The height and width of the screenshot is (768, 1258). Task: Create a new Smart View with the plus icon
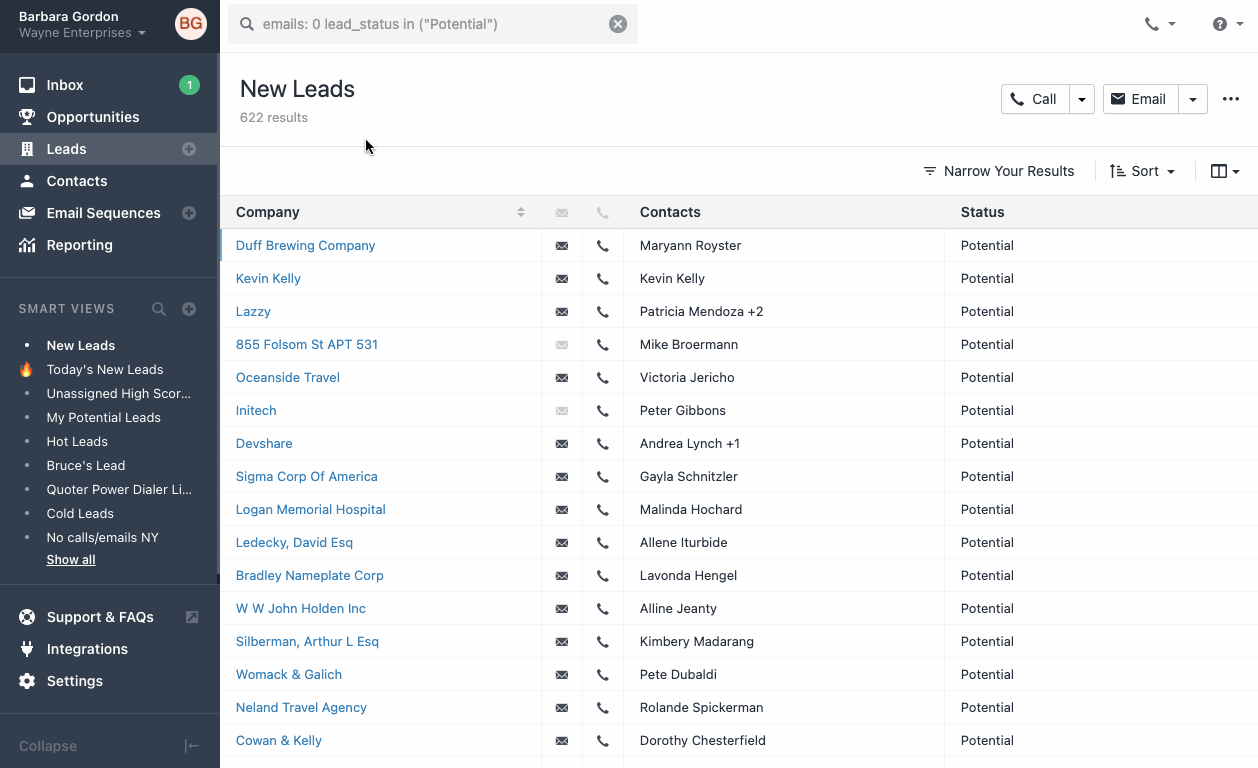(189, 309)
